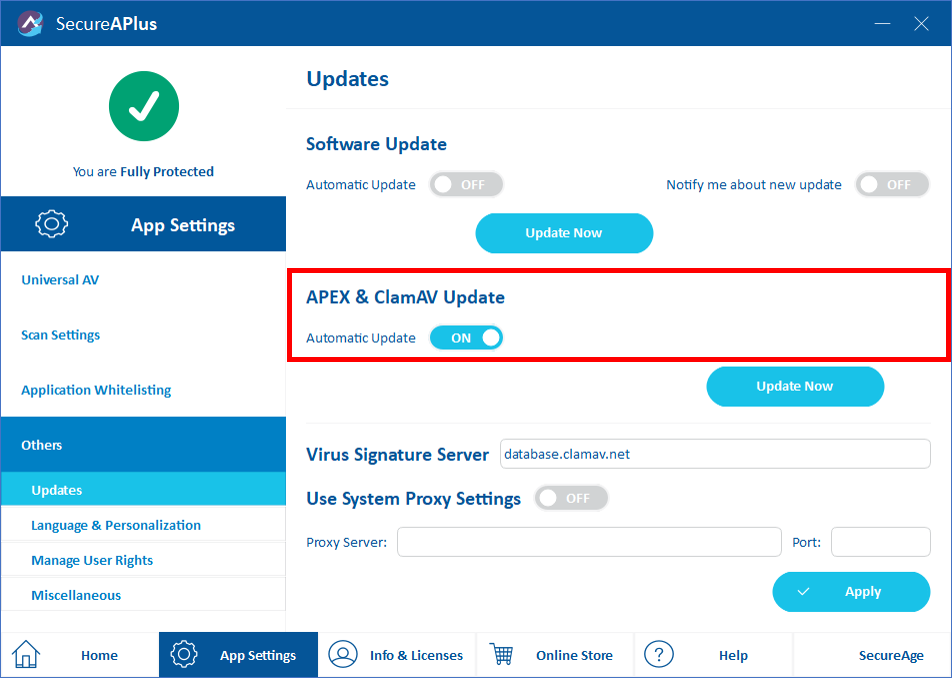Open Language & Personalization settings
952x678 pixels.
[x=116, y=525]
